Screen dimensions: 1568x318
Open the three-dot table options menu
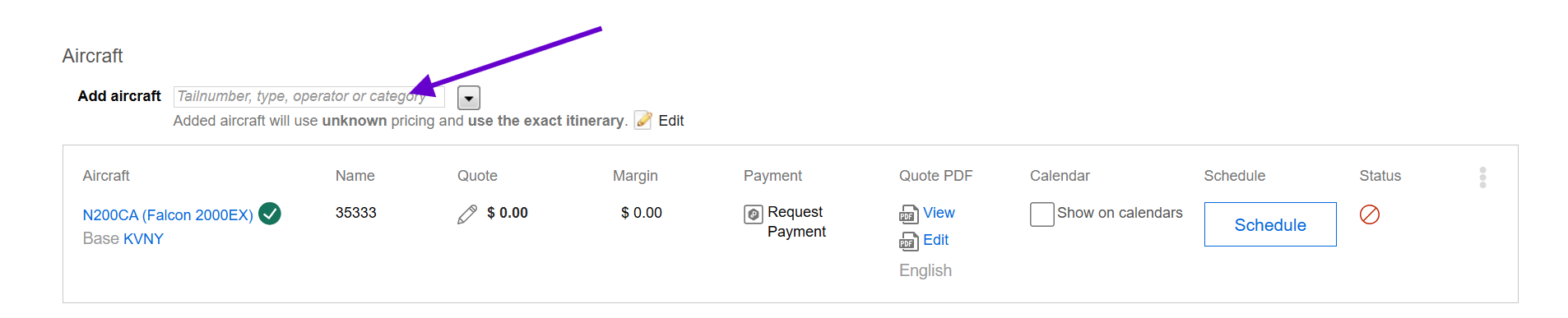tap(1482, 177)
